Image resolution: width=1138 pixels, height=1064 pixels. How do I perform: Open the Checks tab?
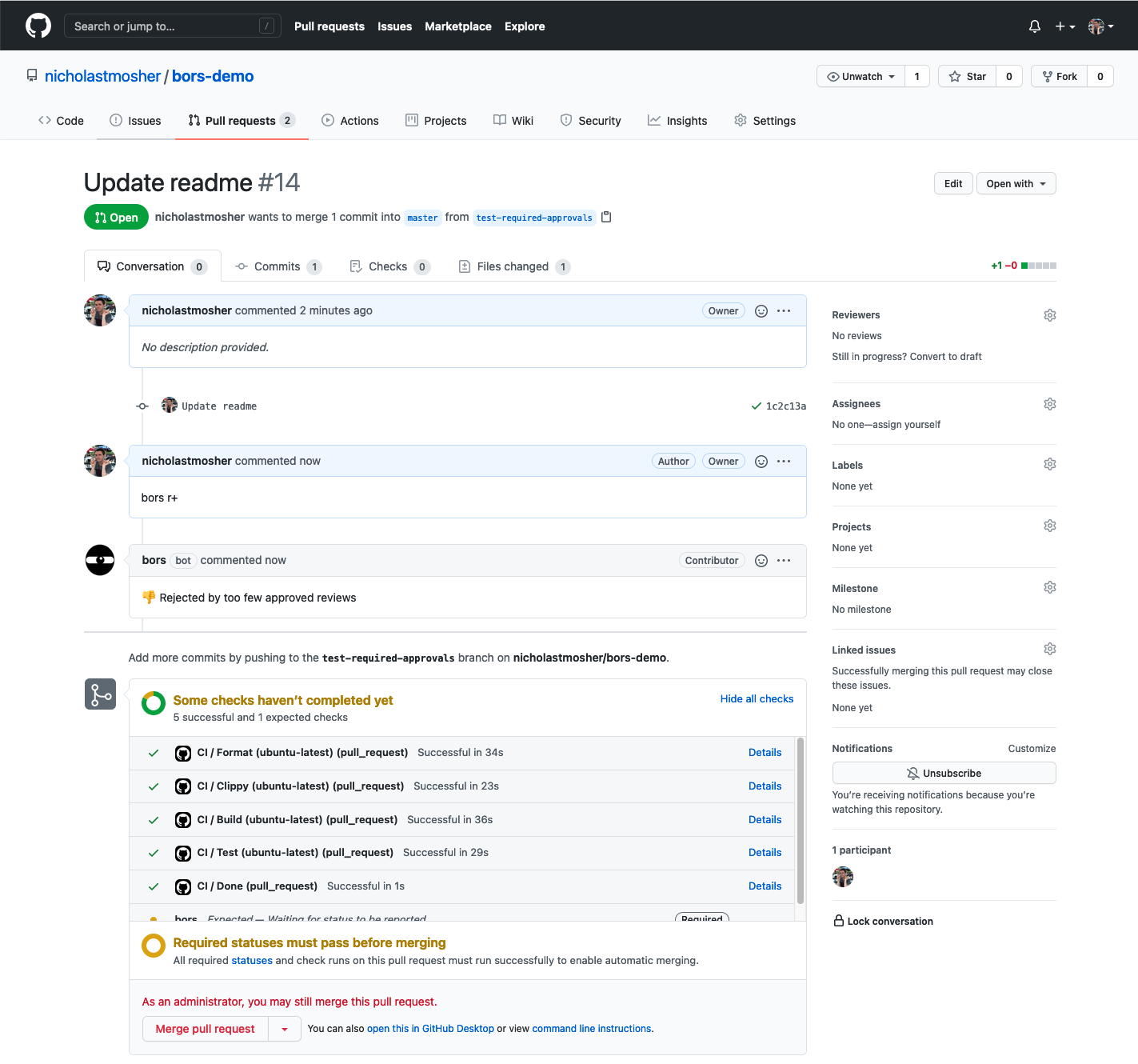388,266
